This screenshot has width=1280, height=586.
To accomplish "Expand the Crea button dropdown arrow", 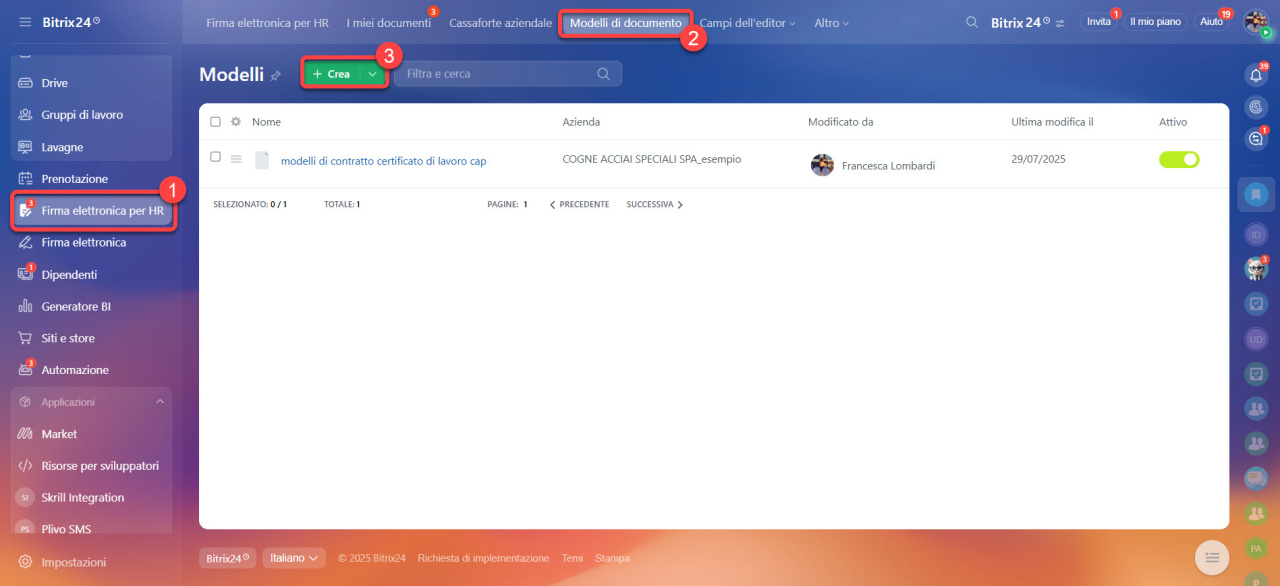I will pos(373,74).
